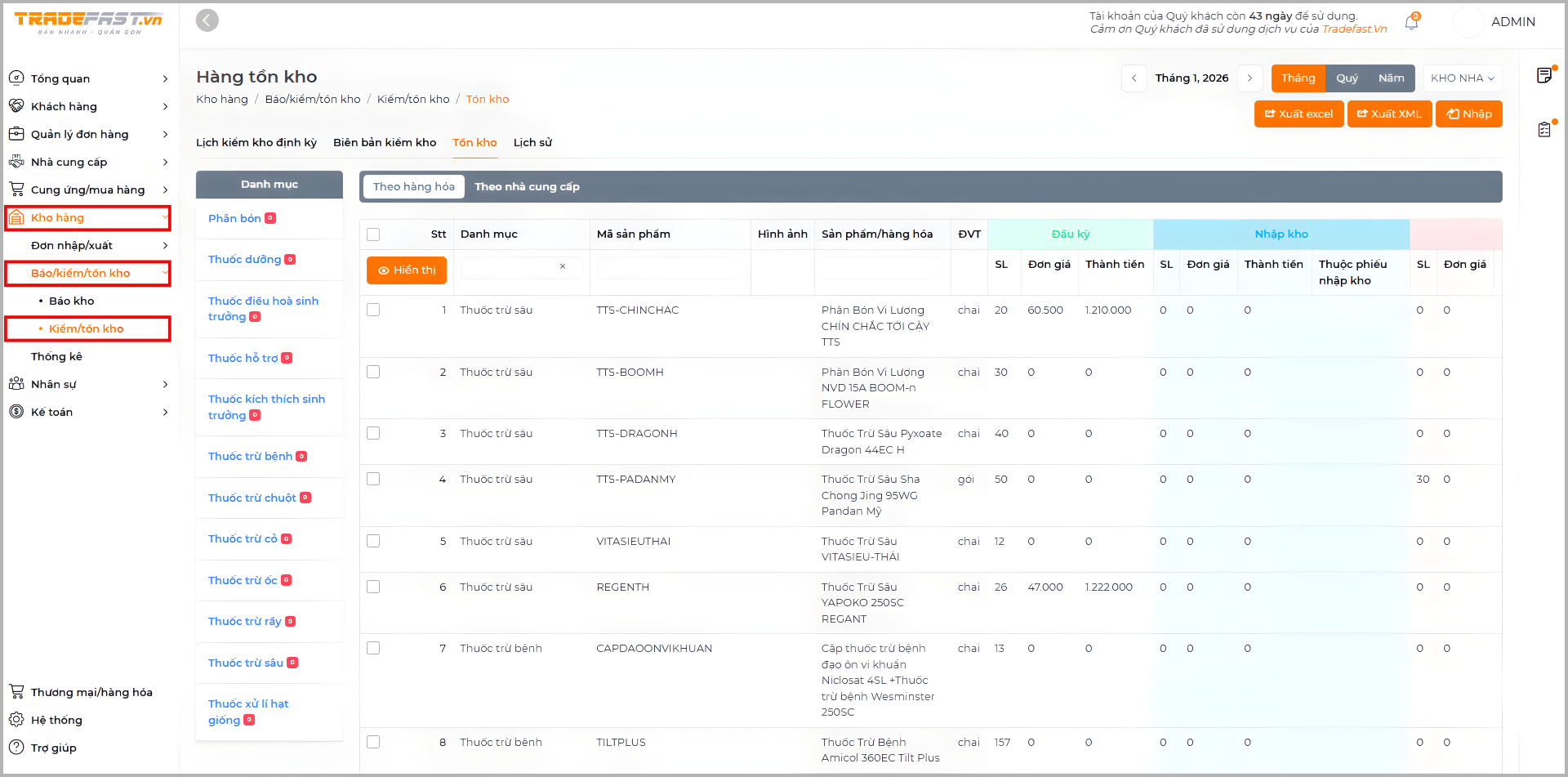Switch to the Lịch sử tab

click(532, 143)
